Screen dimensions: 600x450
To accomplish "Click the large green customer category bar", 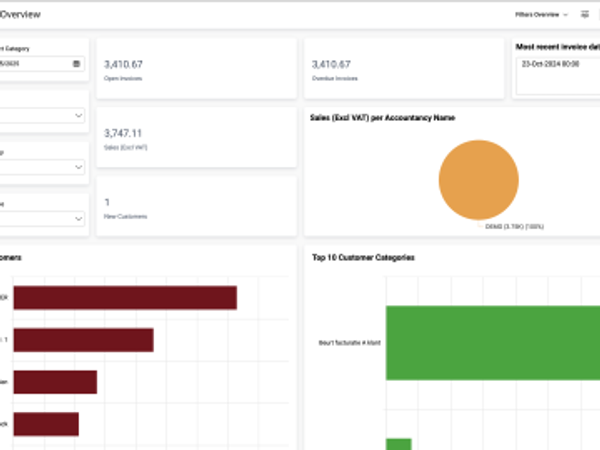I will point(493,343).
